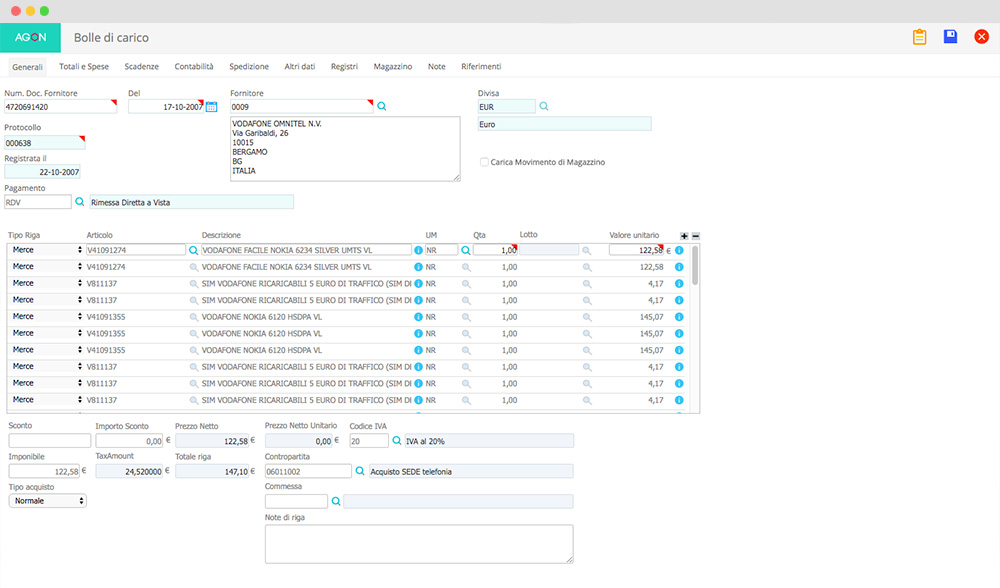Click info icon on first 145,07 value row
The image size is (1000, 588).
(679, 316)
